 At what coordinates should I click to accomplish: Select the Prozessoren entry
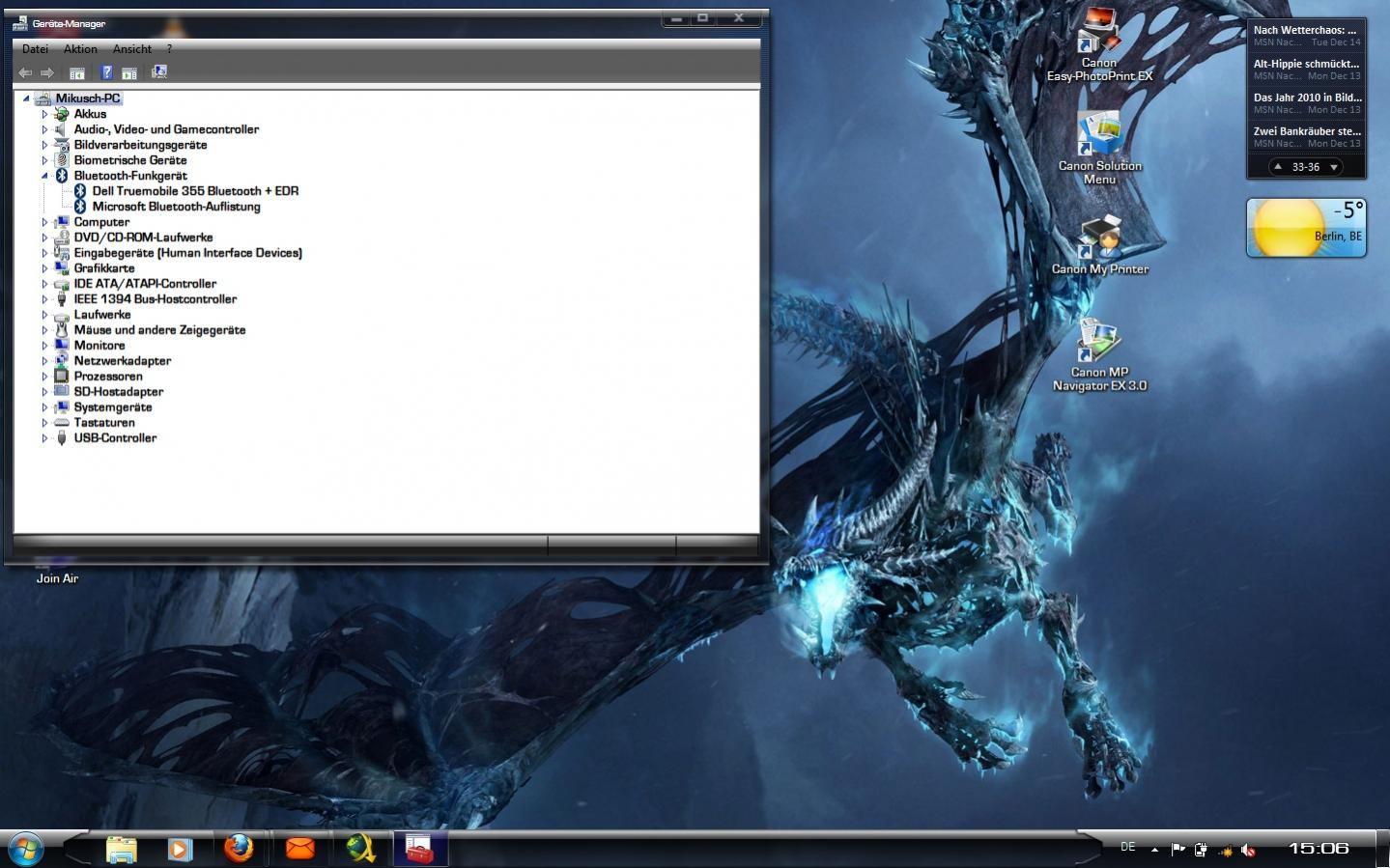click(x=107, y=377)
